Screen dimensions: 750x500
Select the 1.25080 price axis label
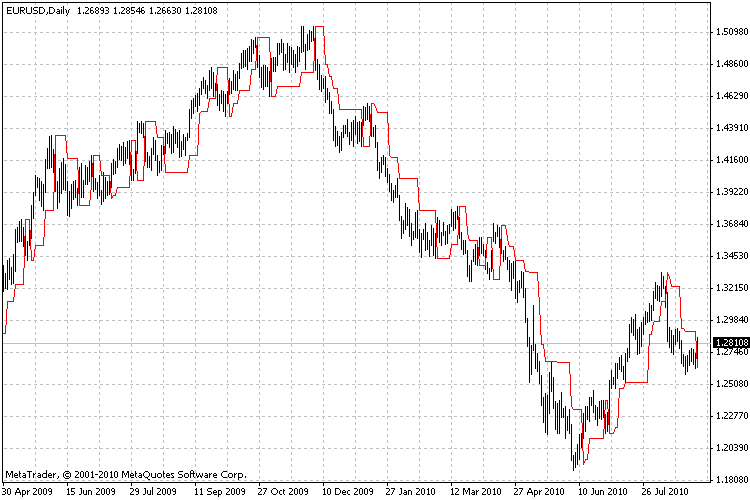[x=729, y=384]
